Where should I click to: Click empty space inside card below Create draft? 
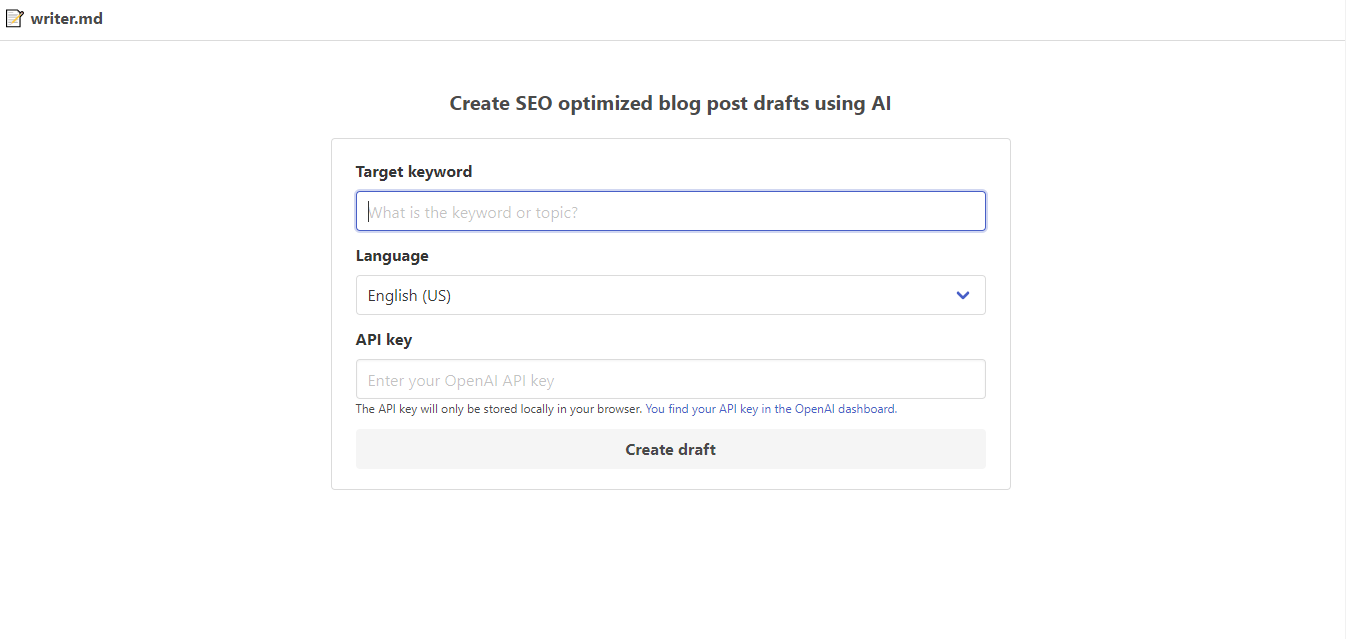pos(670,479)
